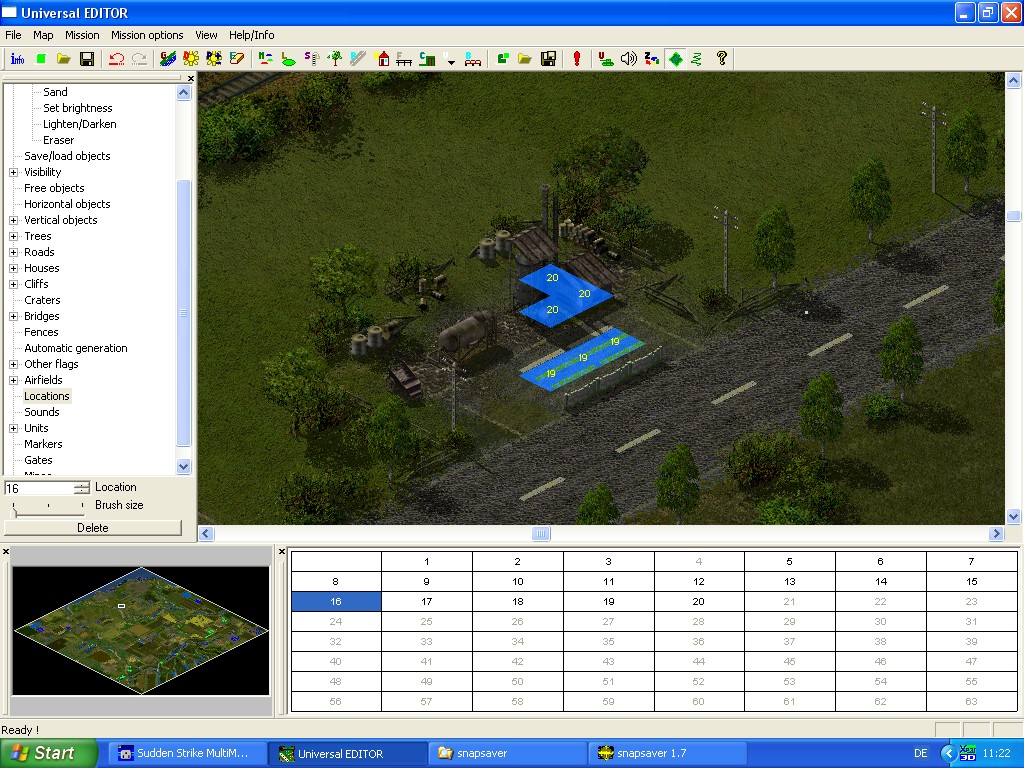
Task: Expand the Roads node
Action: coord(13,252)
